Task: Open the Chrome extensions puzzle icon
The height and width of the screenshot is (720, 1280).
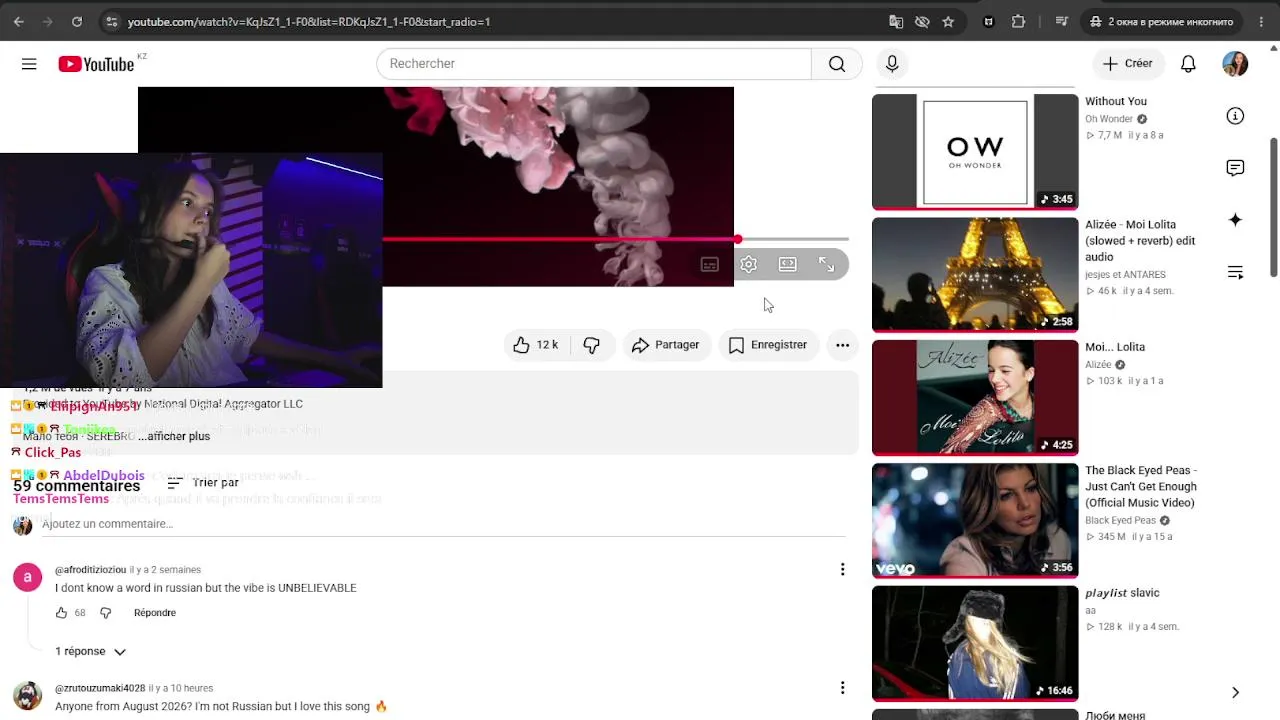Action: click(1019, 21)
